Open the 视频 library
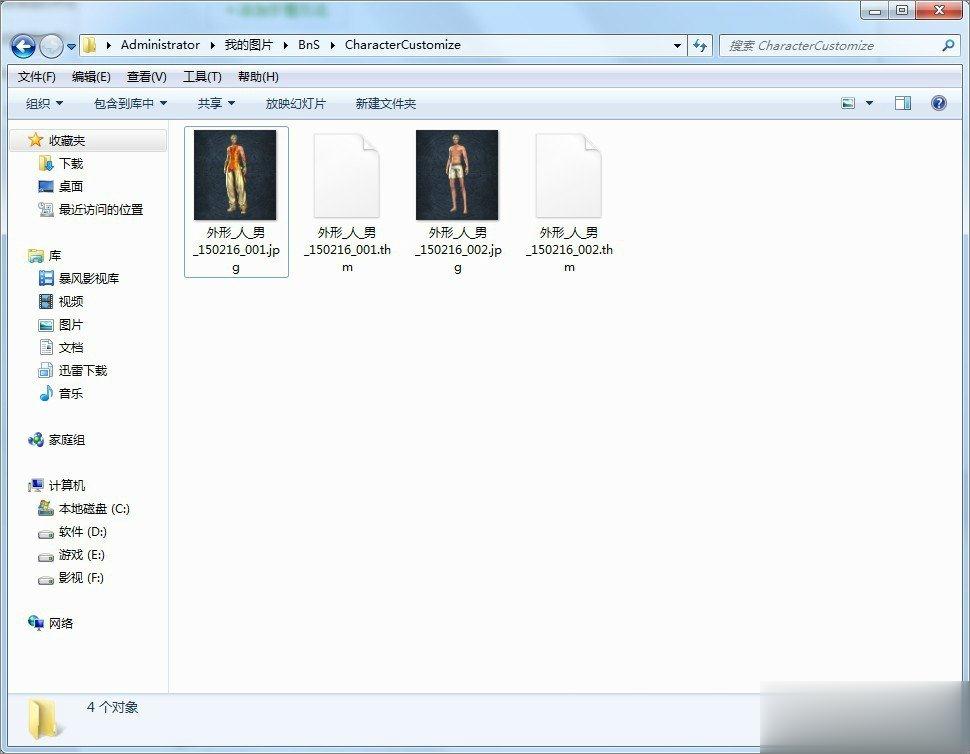Viewport: 970px width, 754px height. tap(71, 301)
